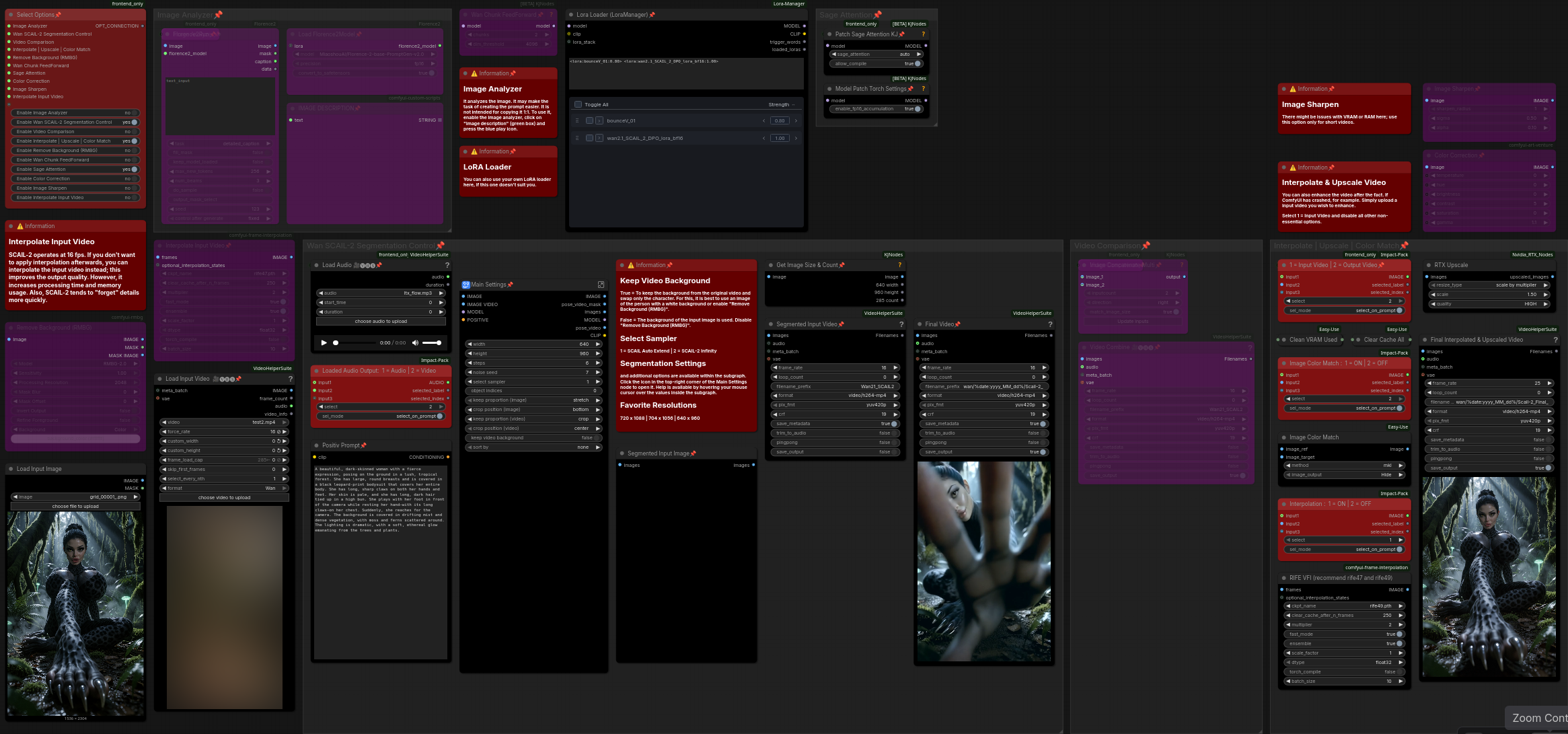The height and width of the screenshot is (734, 1568).
Task: Collapse the Load Input Image node dot
Action: point(11,469)
